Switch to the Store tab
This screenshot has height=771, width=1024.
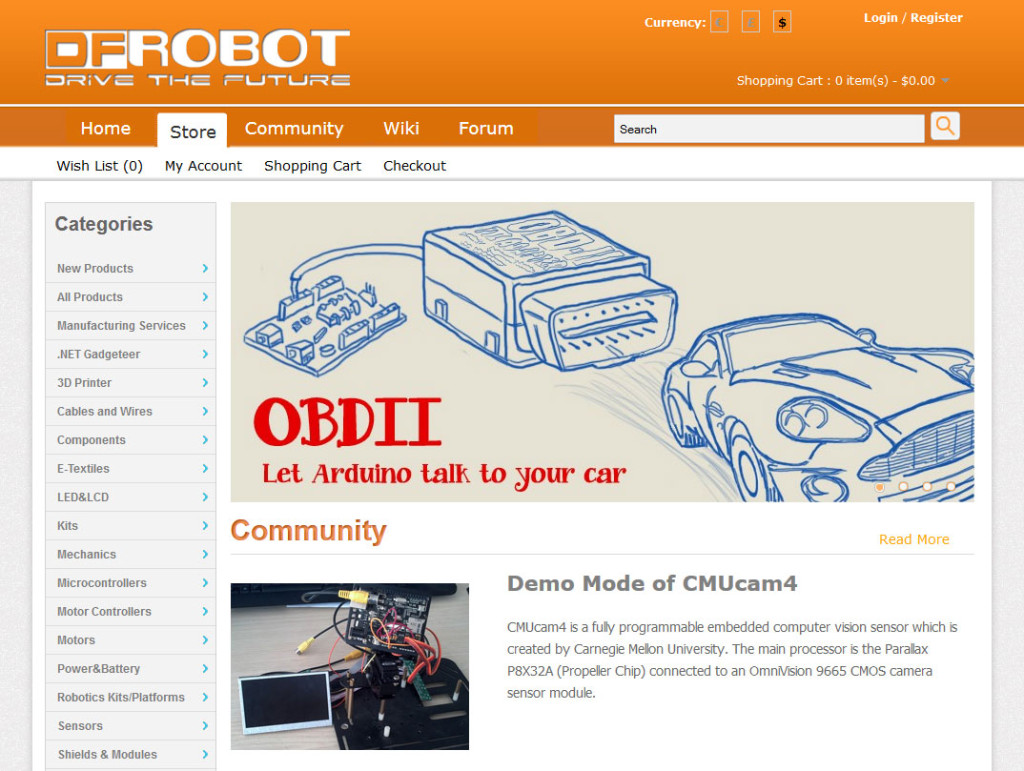pos(193,131)
